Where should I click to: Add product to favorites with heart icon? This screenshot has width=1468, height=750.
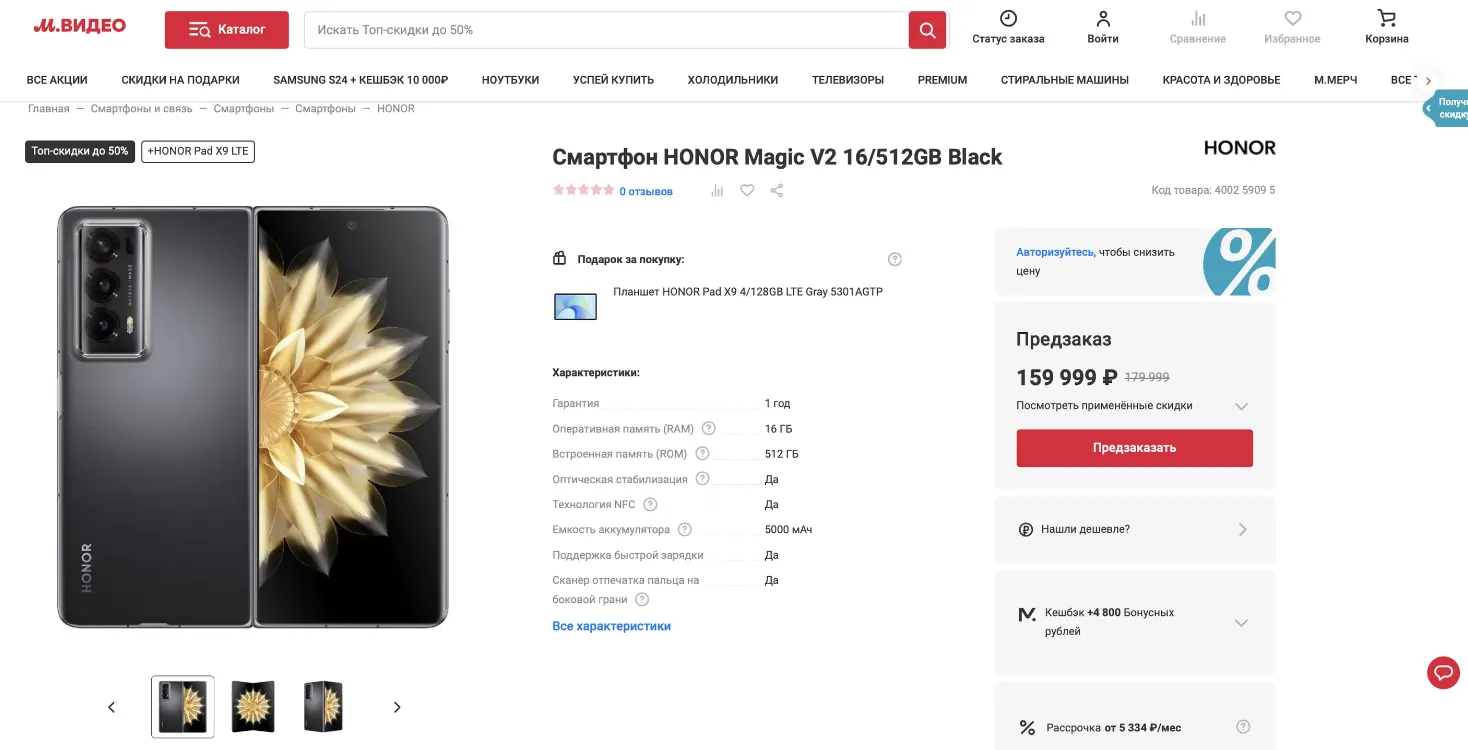tap(747, 190)
